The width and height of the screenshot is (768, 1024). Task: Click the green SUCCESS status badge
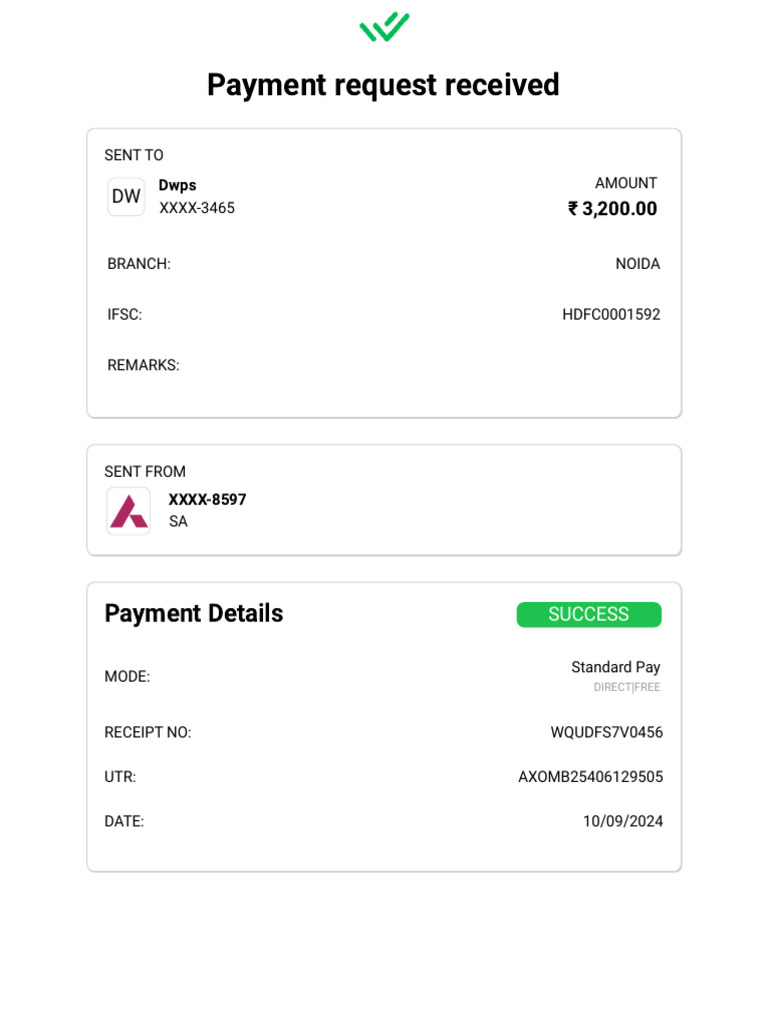(x=588, y=615)
